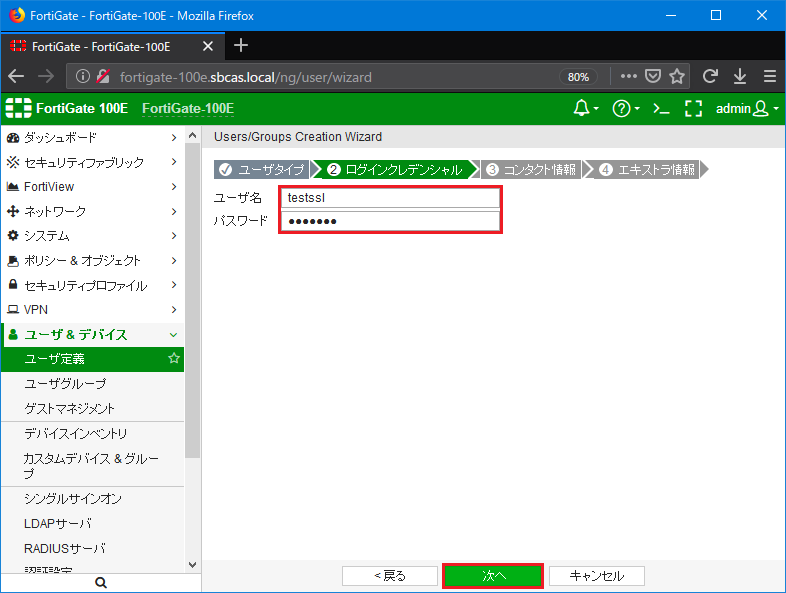Go to wizard step ユーザタイプ
The height and width of the screenshot is (593, 786).
click(x=262, y=169)
